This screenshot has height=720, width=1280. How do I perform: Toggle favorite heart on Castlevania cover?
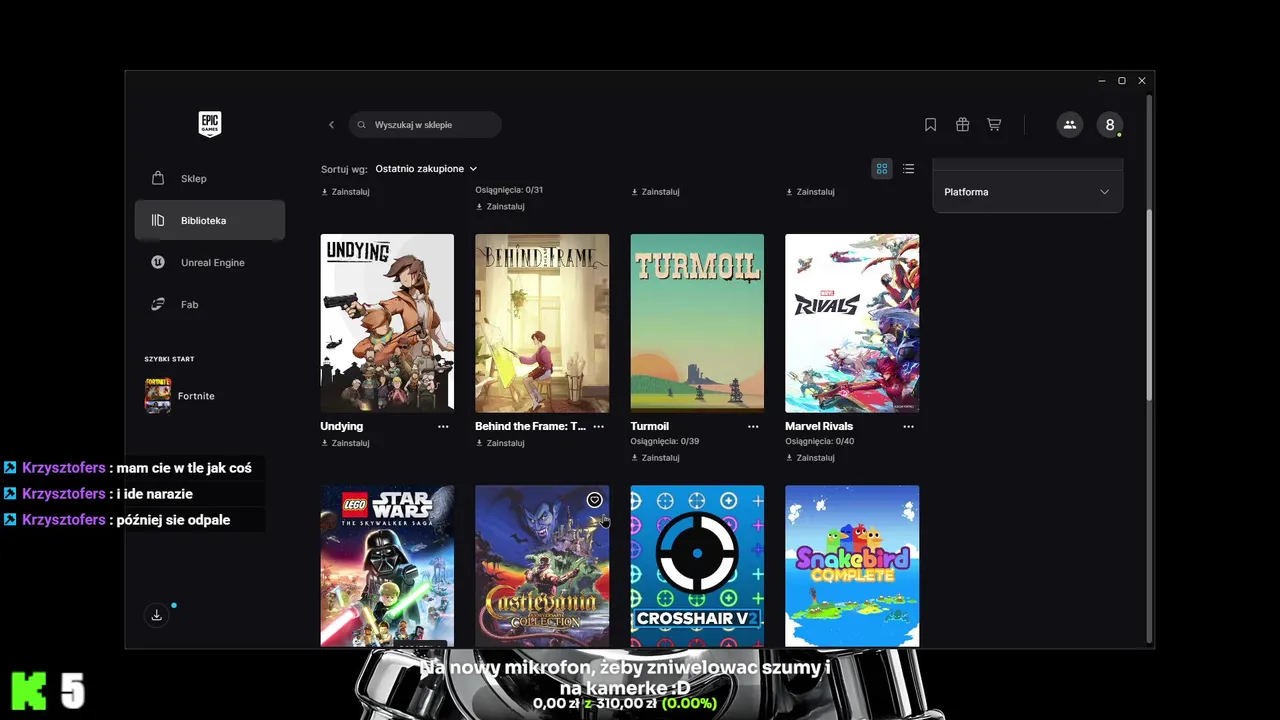coord(594,500)
